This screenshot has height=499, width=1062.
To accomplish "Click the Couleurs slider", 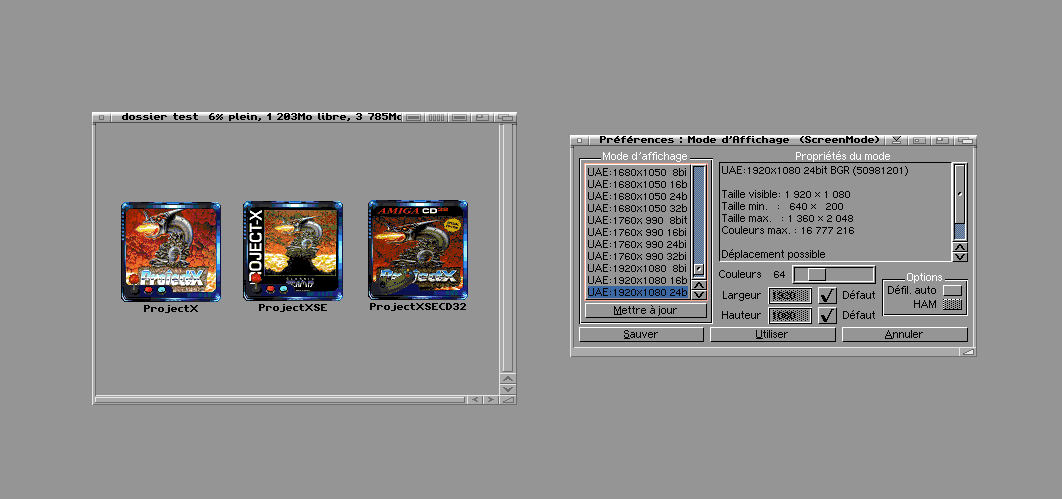I will point(834,274).
